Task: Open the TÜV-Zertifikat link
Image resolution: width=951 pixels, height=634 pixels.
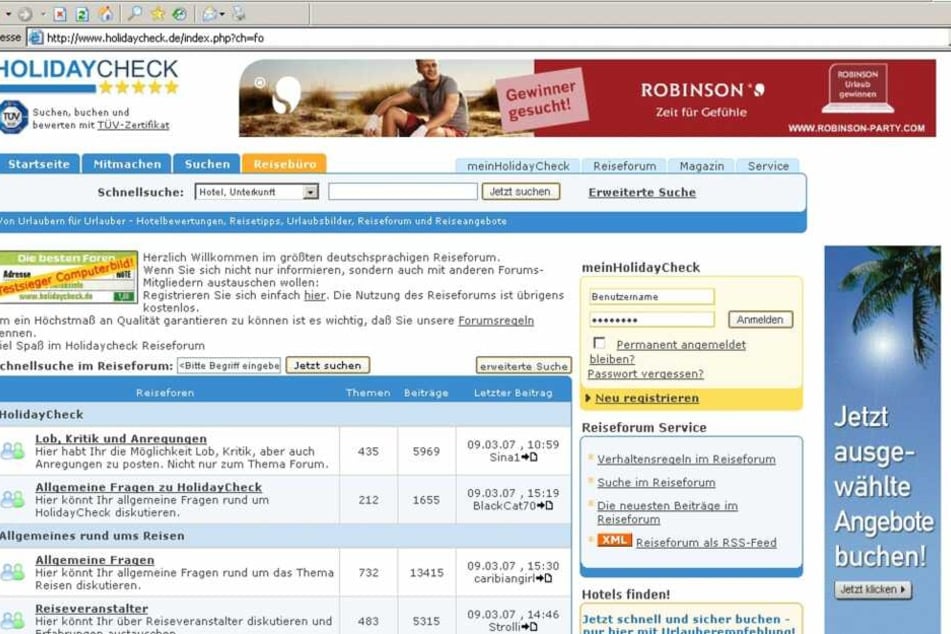Action: click(x=133, y=125)
